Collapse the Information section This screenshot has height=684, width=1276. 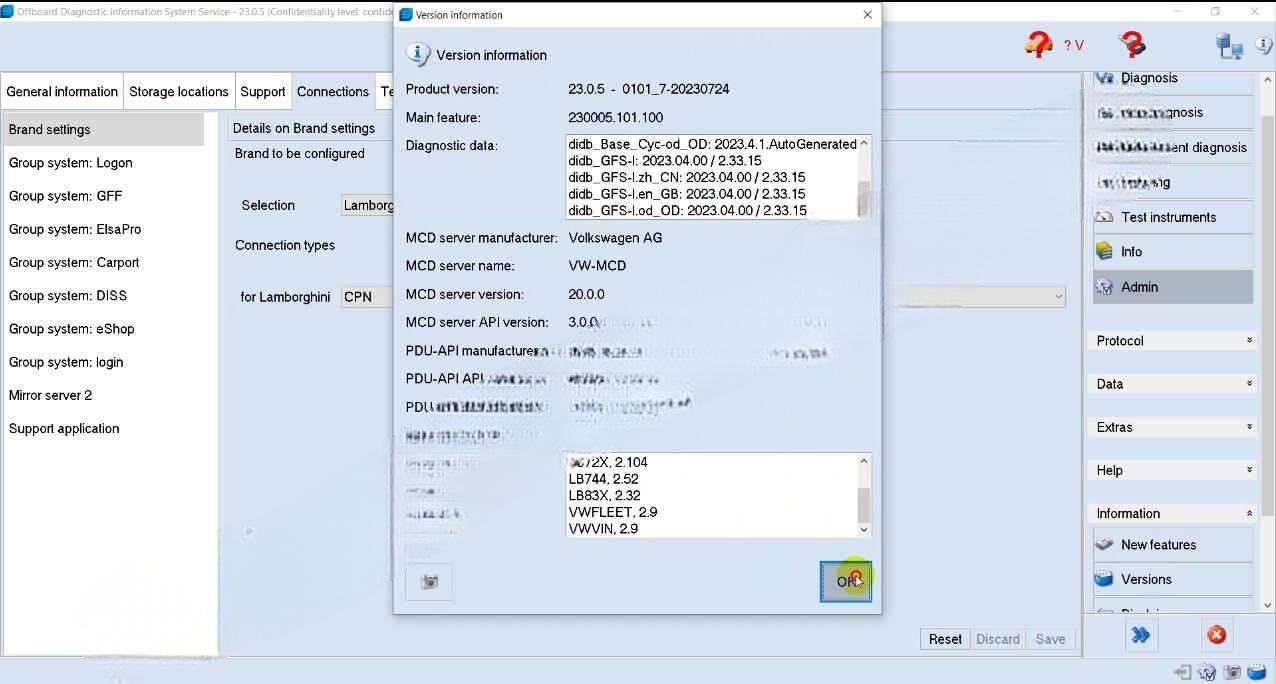coord(1172,513)
